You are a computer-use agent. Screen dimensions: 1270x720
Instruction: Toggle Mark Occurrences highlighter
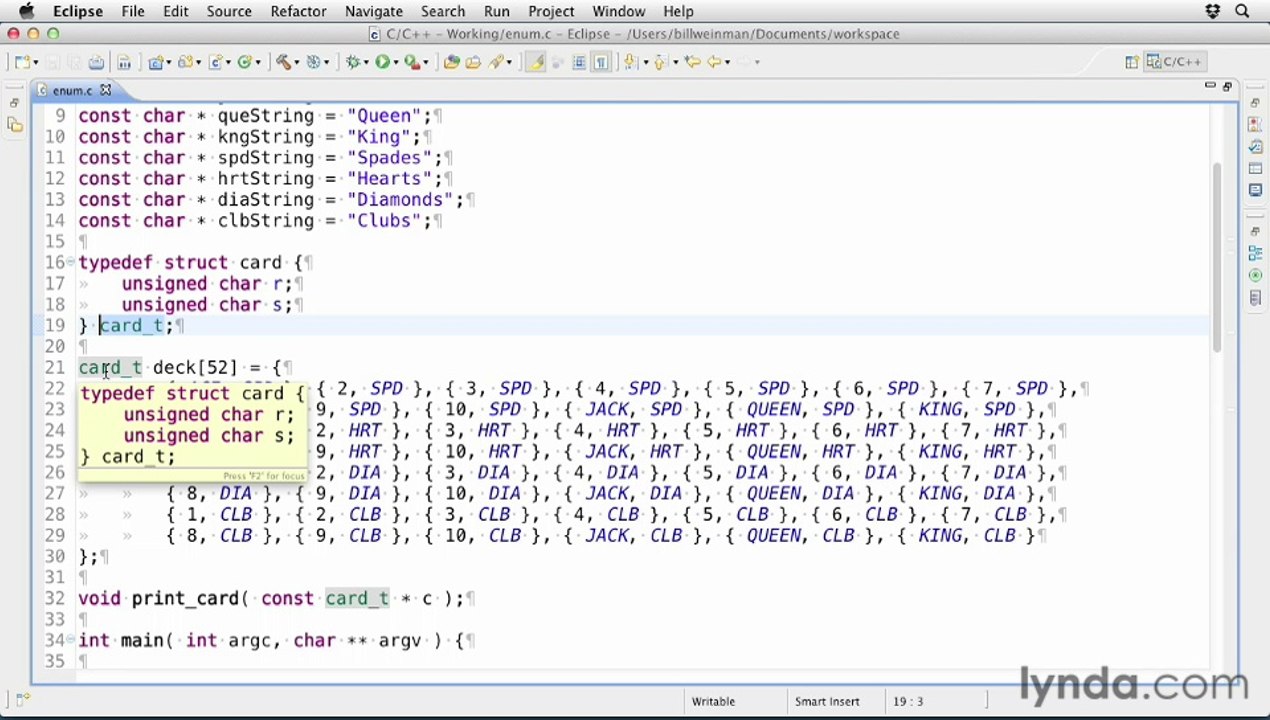(535, 62)
